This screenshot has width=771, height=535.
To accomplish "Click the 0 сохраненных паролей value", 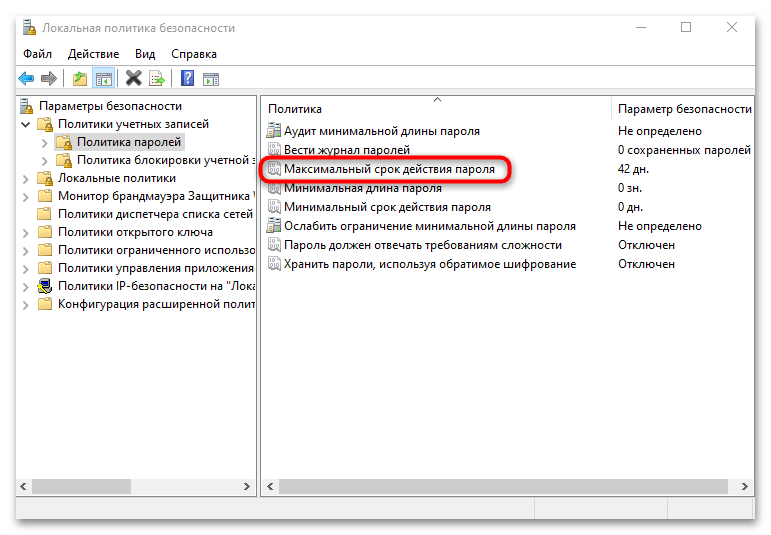I will coord(684,149).
